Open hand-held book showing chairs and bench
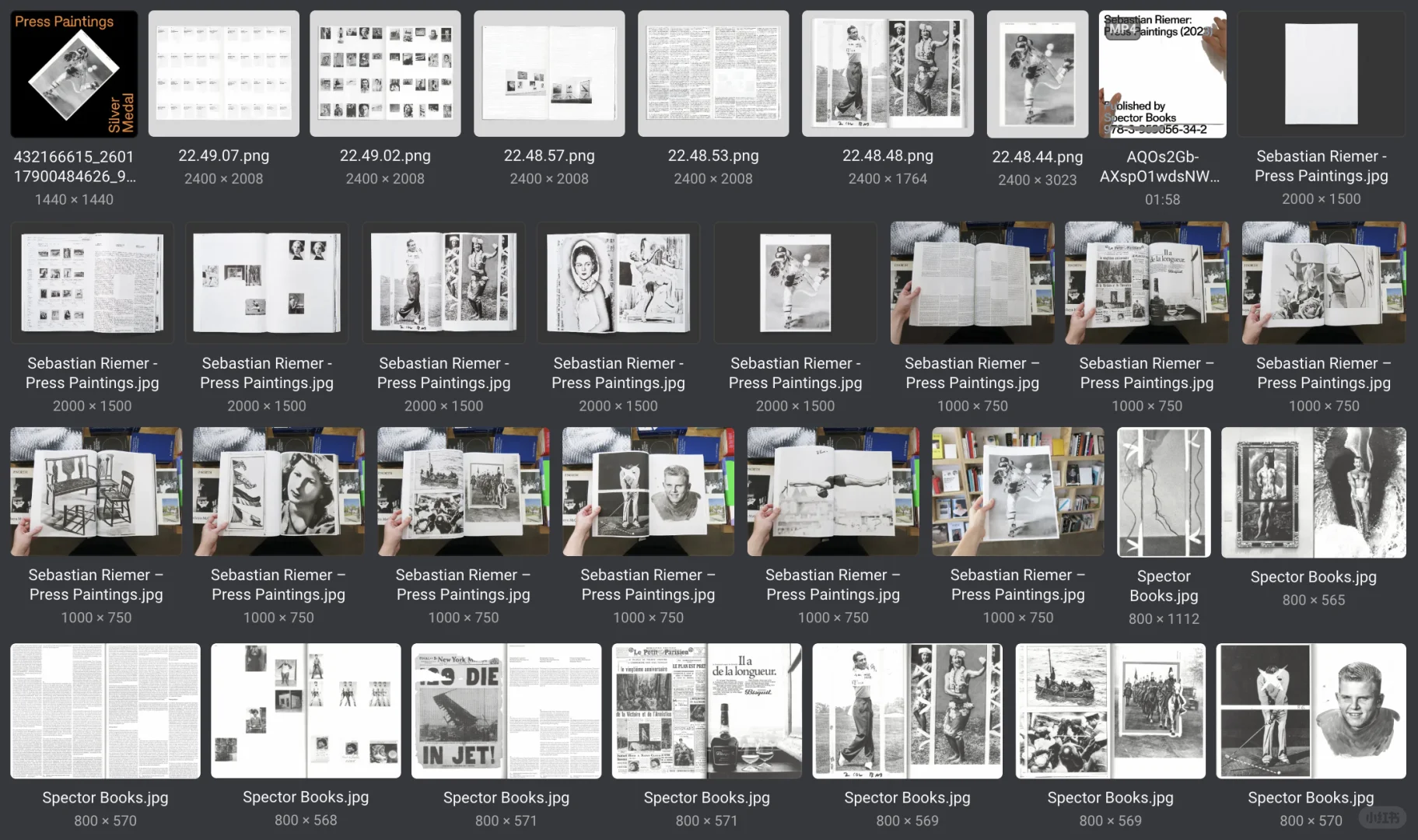The image size is (1418, 840). point(96,492)
